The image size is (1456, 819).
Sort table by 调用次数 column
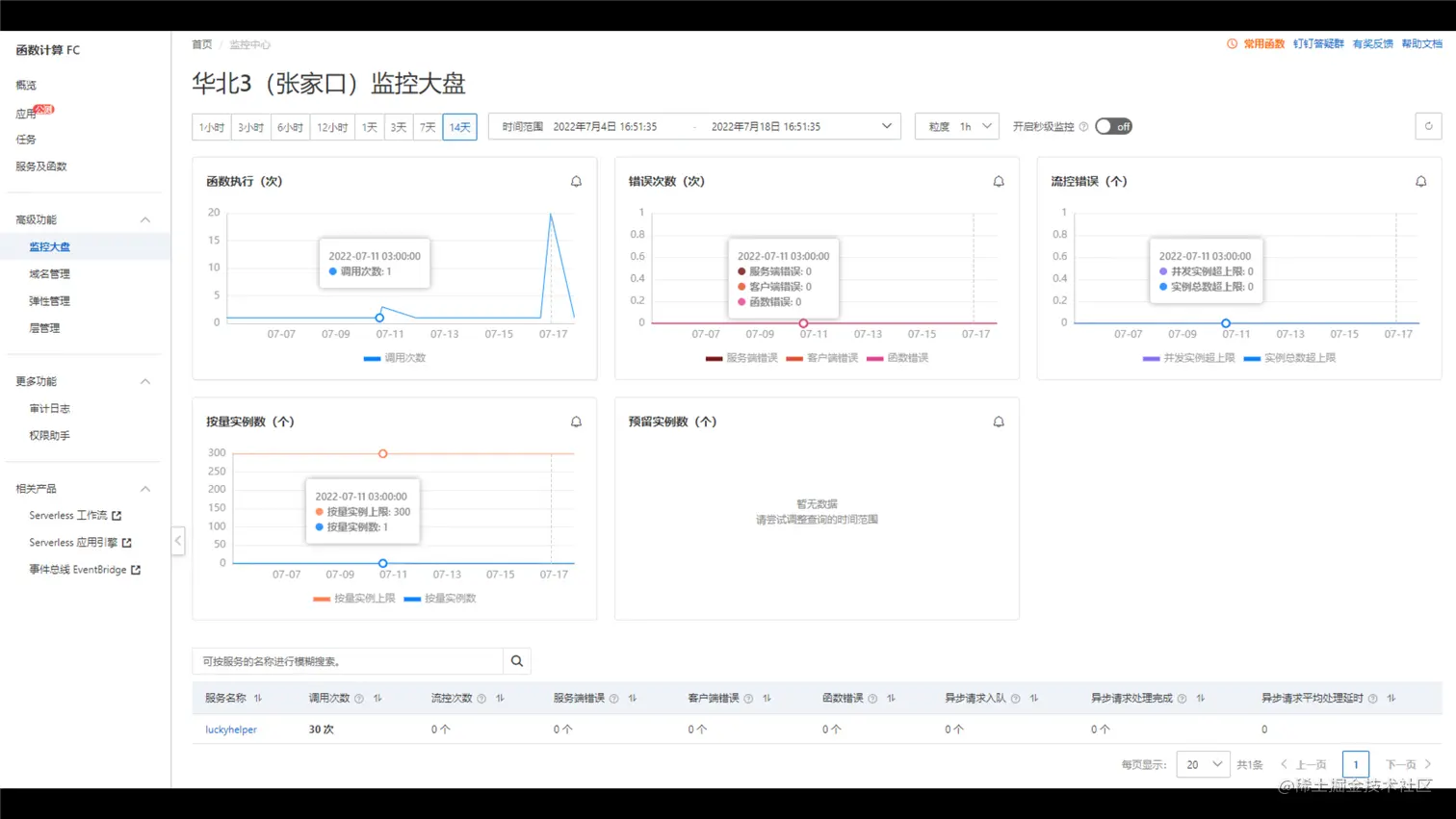pyautogui.click(x=377, y=699)
